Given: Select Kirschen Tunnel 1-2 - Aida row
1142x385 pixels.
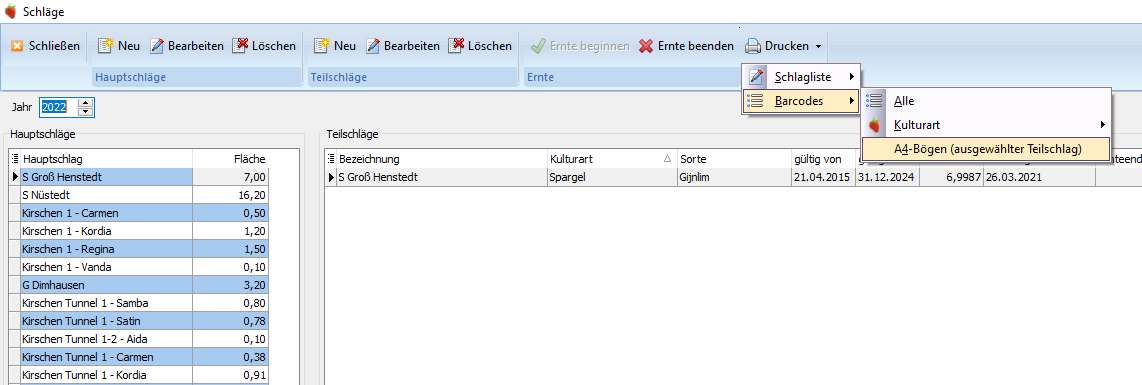Looking at the screenshot, I should 138,339.
